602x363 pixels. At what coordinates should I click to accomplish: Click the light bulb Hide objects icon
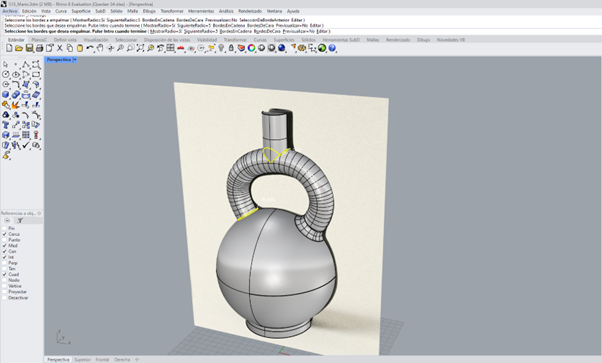coord(221,48)
